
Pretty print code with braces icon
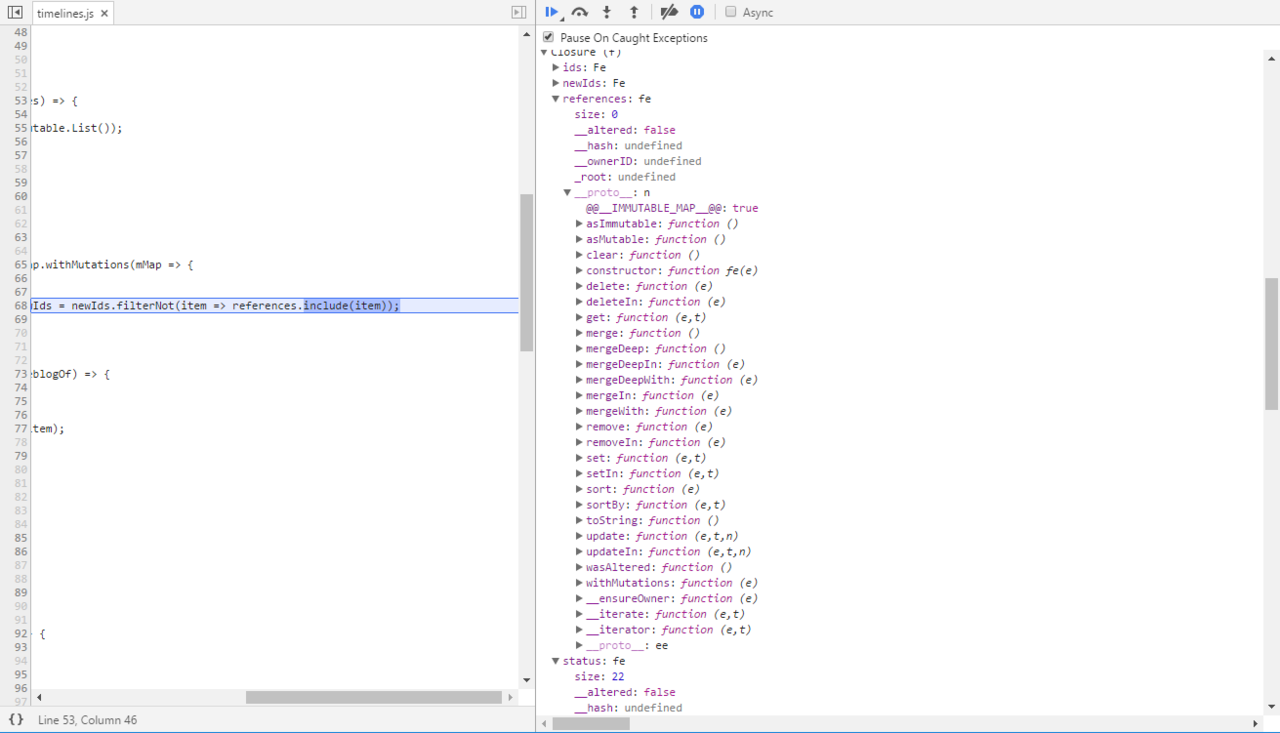pyautogui.click(x=15, y=720)
